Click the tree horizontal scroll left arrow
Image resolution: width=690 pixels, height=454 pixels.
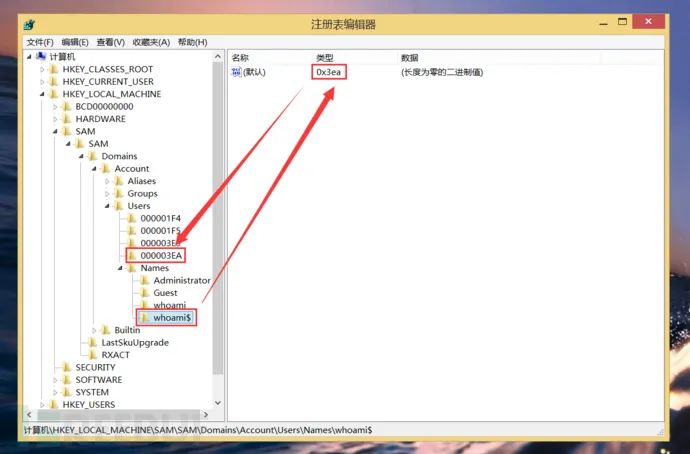29,414
